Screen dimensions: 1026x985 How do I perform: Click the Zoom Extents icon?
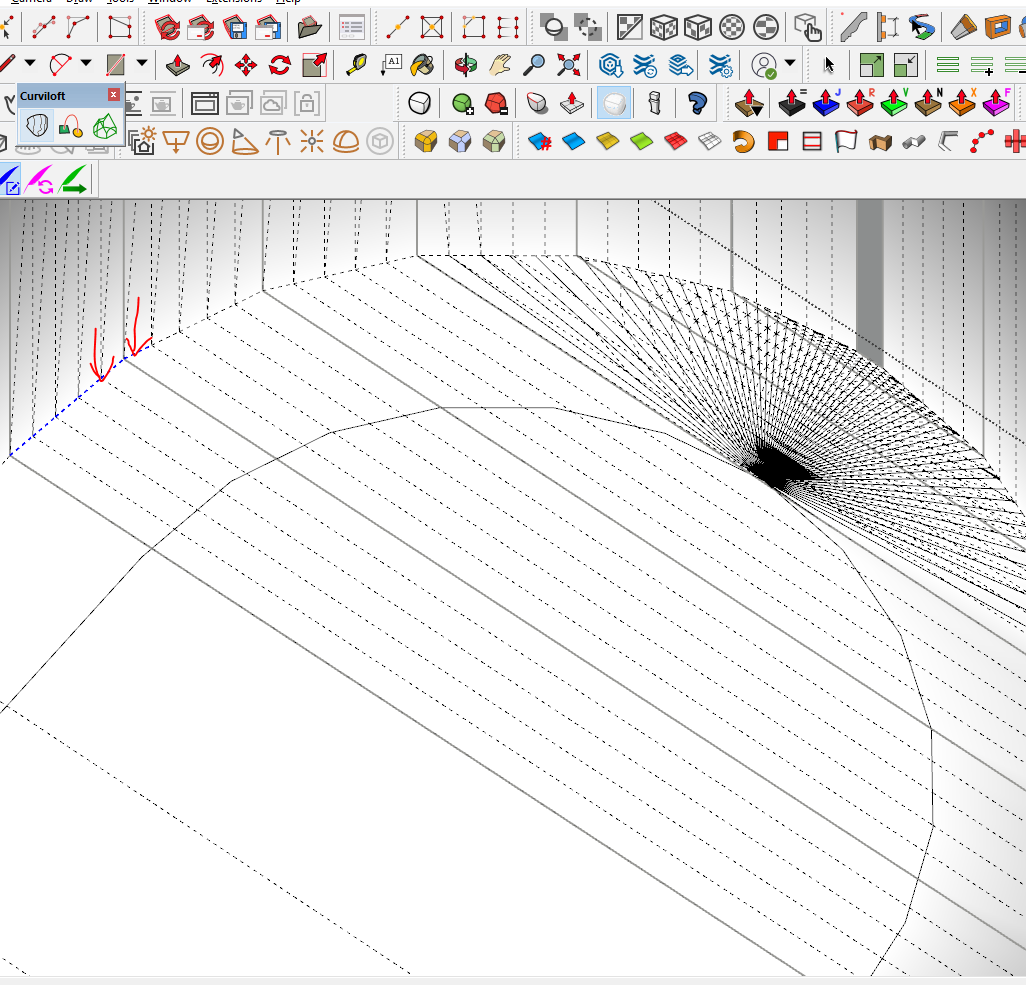click(568, 65)
